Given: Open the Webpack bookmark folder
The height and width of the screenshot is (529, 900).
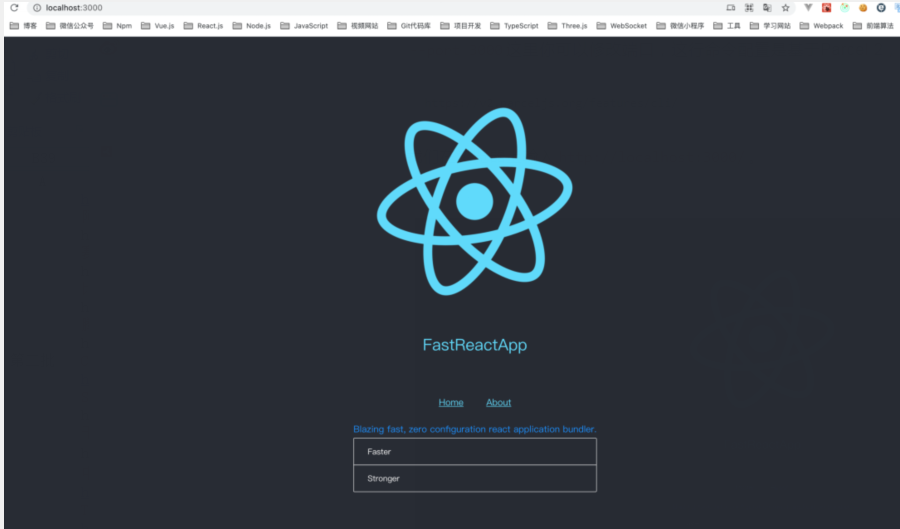Looking at the screenshot, I should 821,26.
